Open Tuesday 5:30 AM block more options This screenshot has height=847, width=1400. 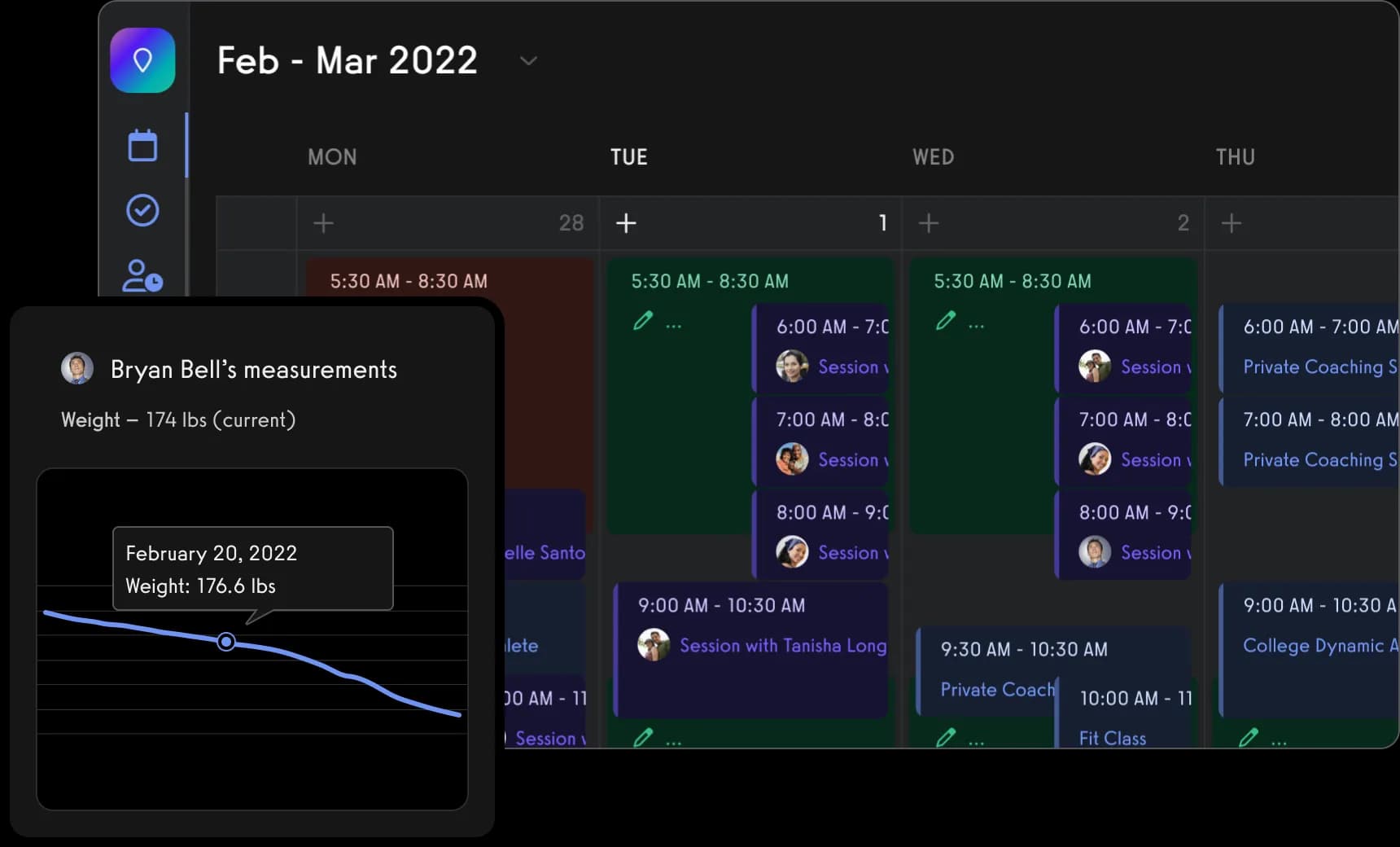click(673, 325)
